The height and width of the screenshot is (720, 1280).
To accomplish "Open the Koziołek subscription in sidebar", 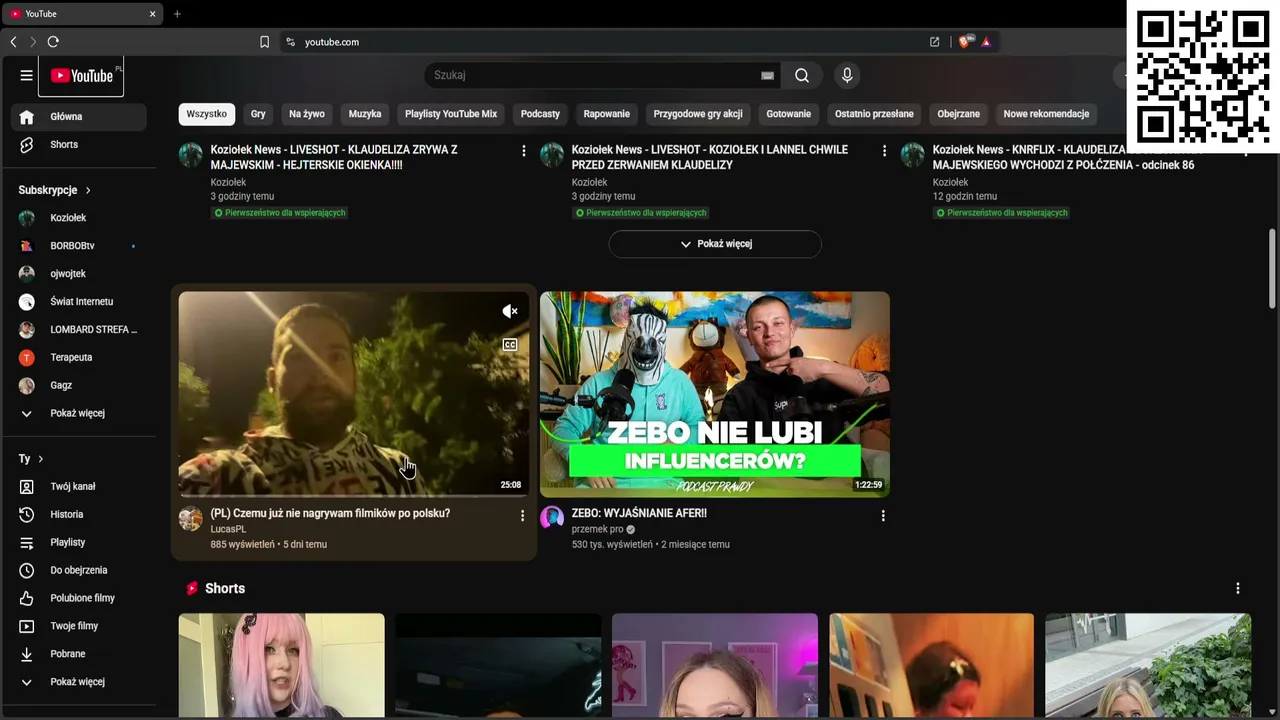I will click(80, 218).
